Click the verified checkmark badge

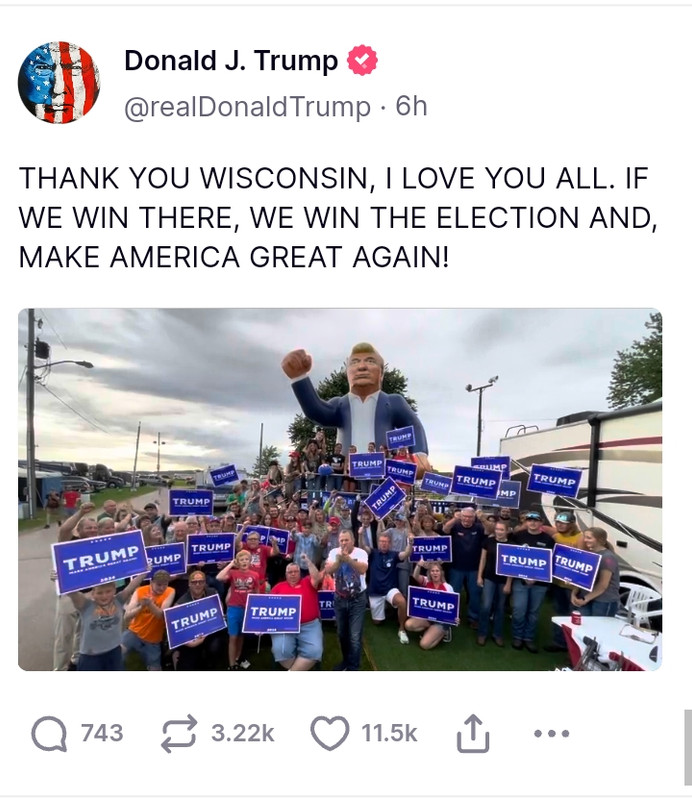[x=362, y=60]
